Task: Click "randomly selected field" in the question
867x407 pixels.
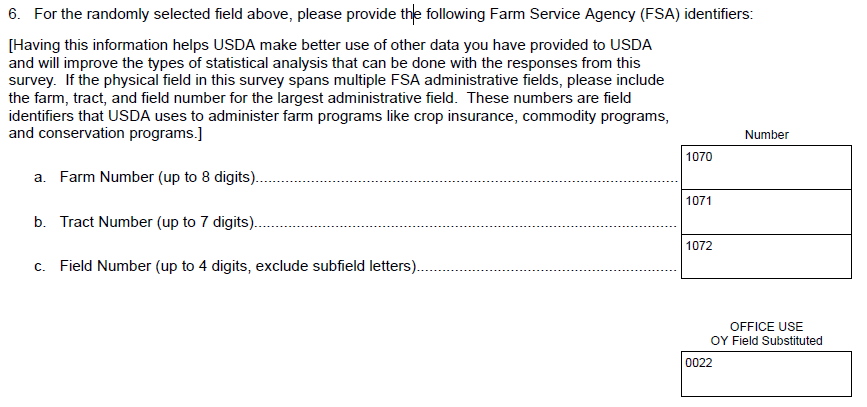Action: (134, 14)
